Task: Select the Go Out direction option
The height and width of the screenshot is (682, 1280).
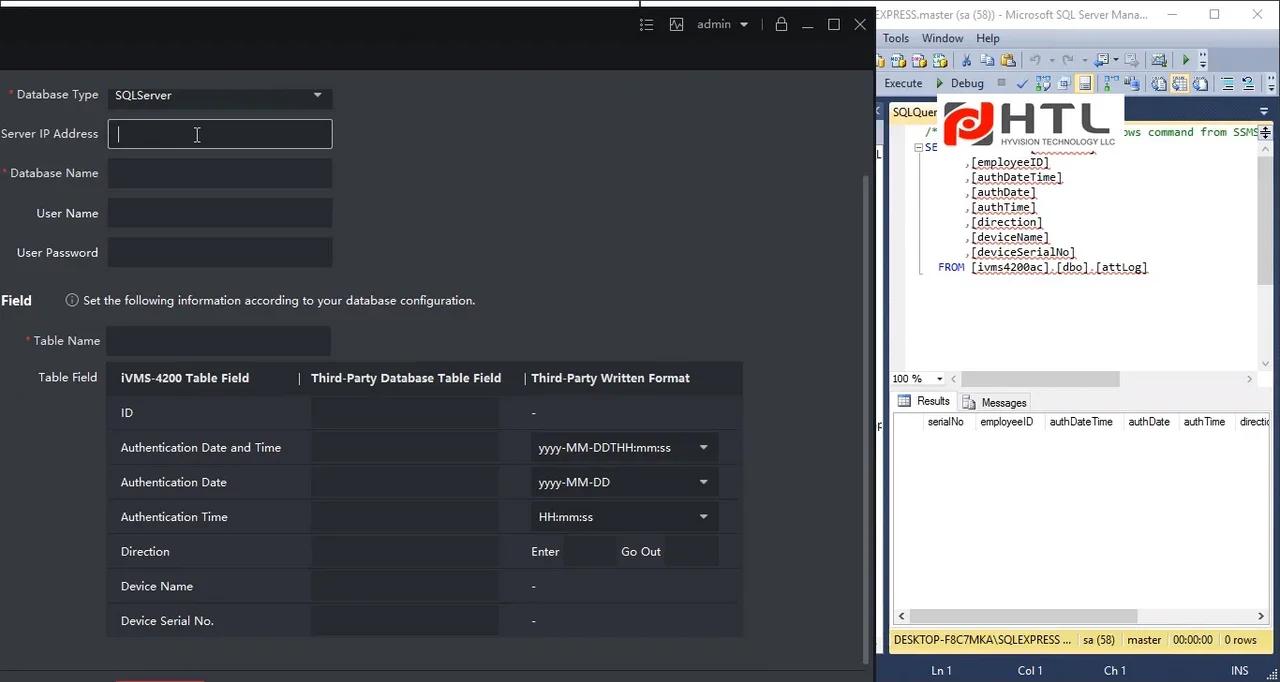Action: click(x=640, y=551)
